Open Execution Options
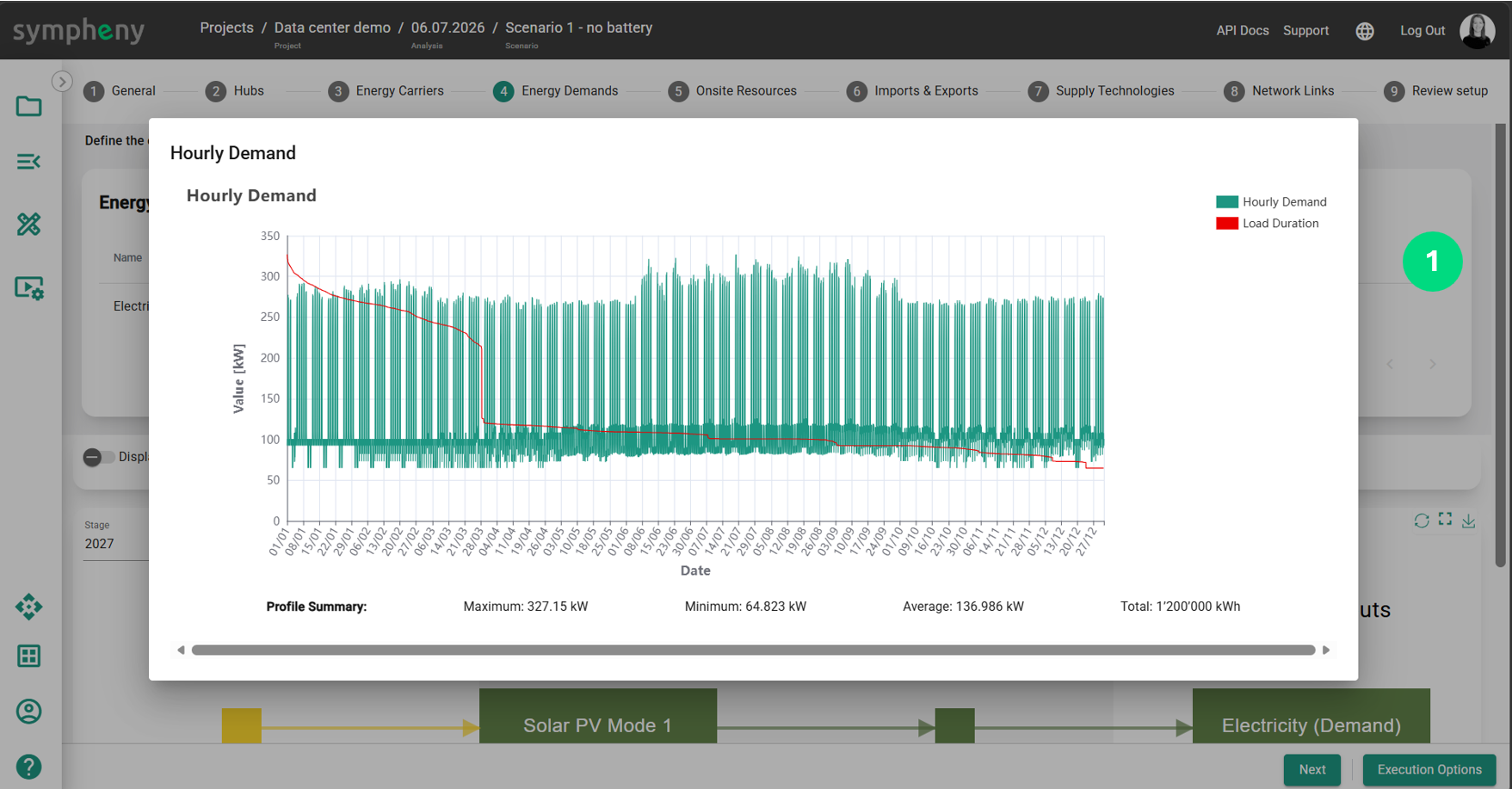 click(x=1429, y=770)
